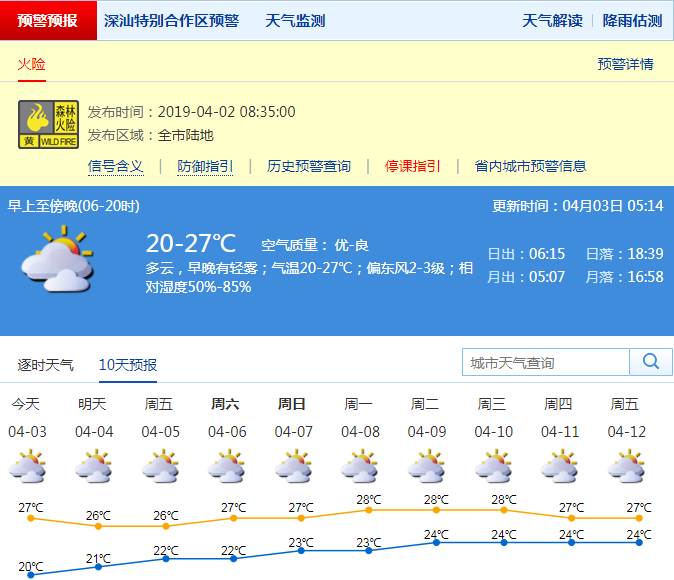Click the search magnifier button
Screen dimensions: 674x580
click(x=651, y=362)
